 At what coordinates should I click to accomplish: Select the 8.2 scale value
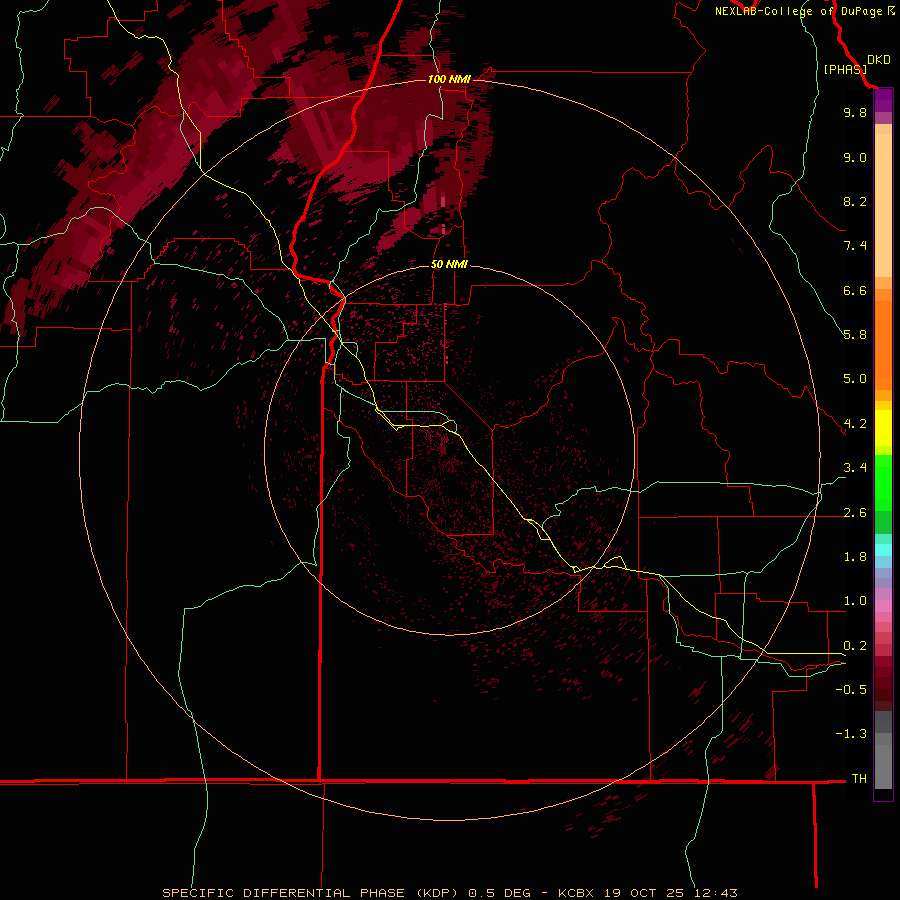(x=855, y=201)
